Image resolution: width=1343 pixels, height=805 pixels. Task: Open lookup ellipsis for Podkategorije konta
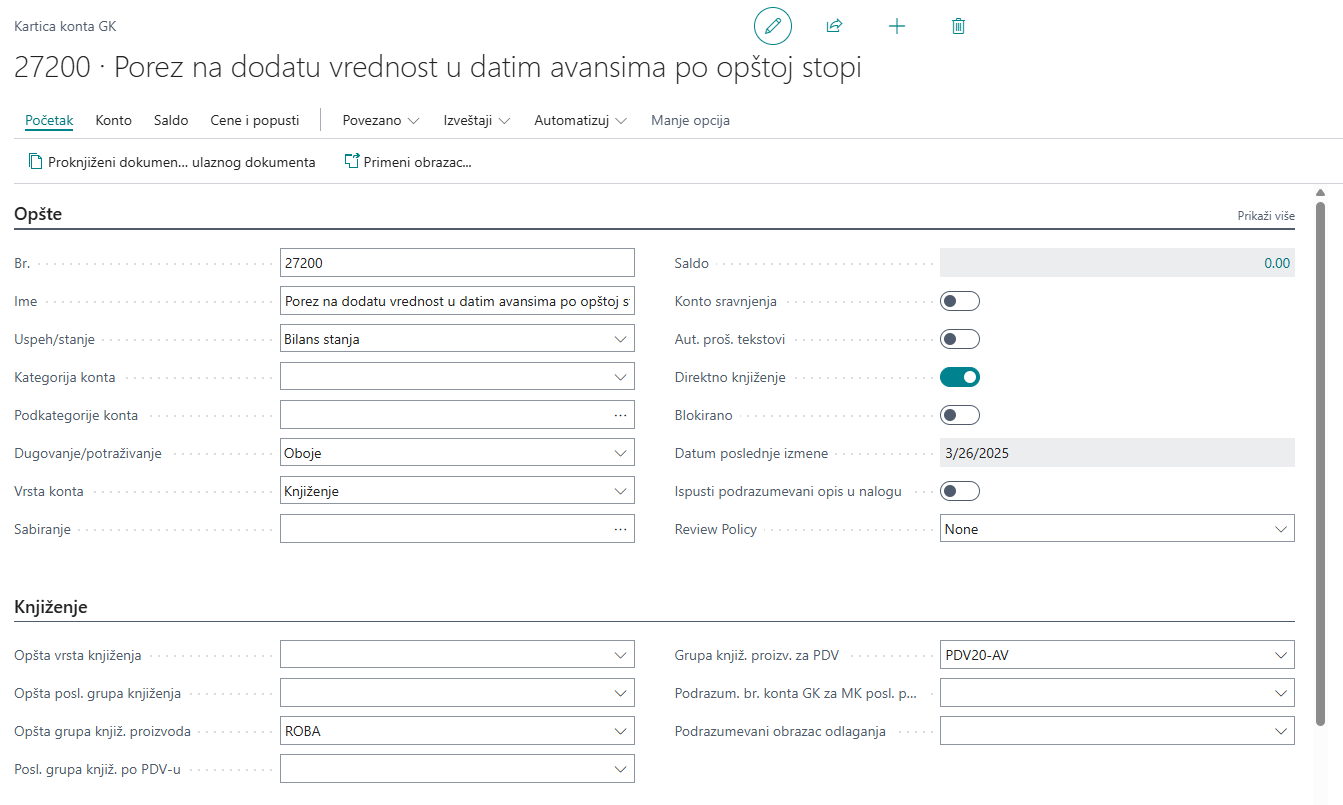coord(620,415)
